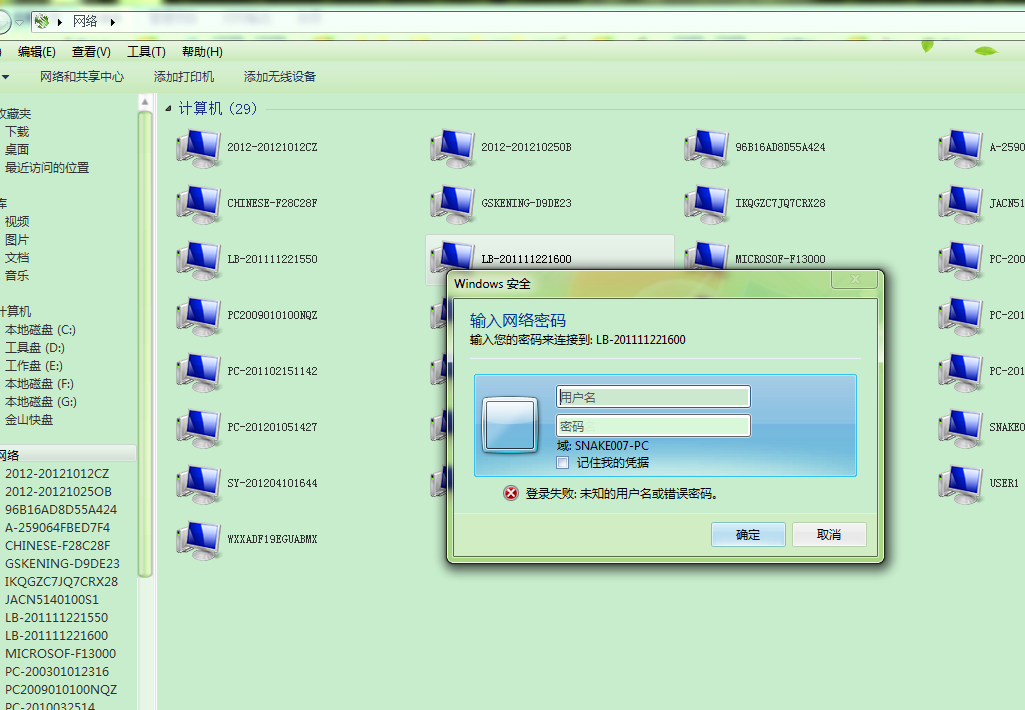1025x710 pixels.
Task: Open 本地磁盘 (C:) in the sidebar
Action: click(x=41, y=330)
